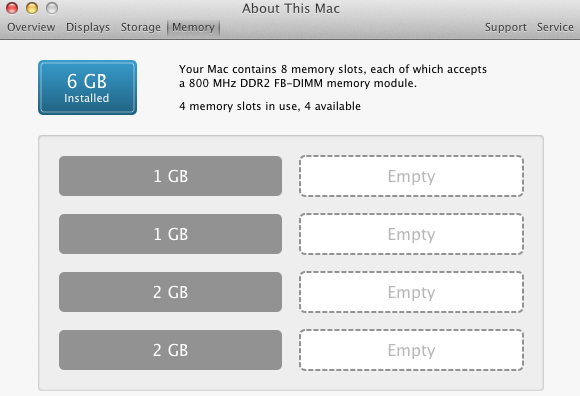Select the bottom 2 GB memory slot
This screenshot has width=580, height=396.
(171, 350)
